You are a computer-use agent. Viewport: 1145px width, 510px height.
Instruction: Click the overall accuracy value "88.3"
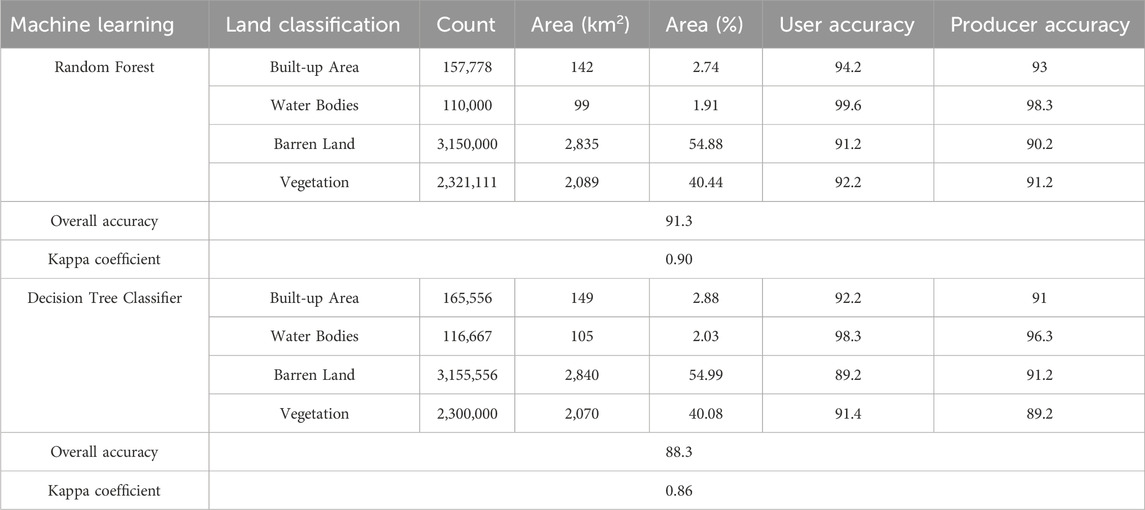677,452
